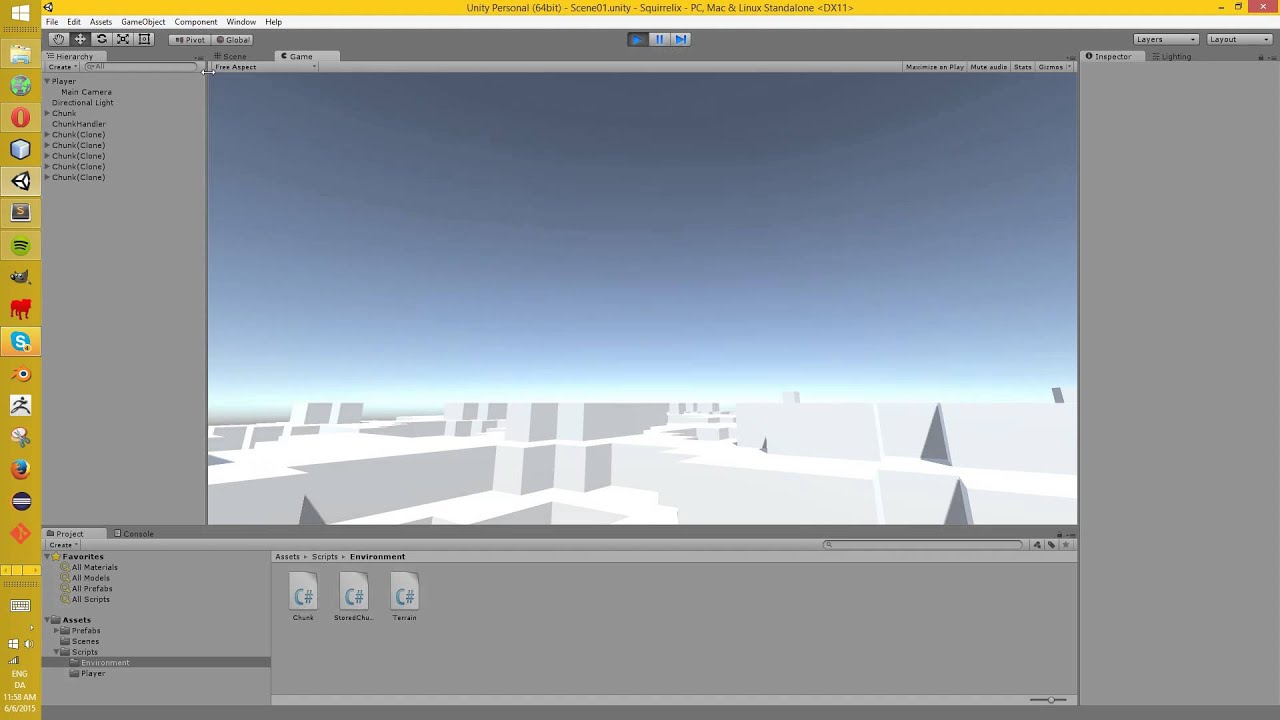Collapse the Player object in Hierarchy
The image size is (1280, 720).
47,81
